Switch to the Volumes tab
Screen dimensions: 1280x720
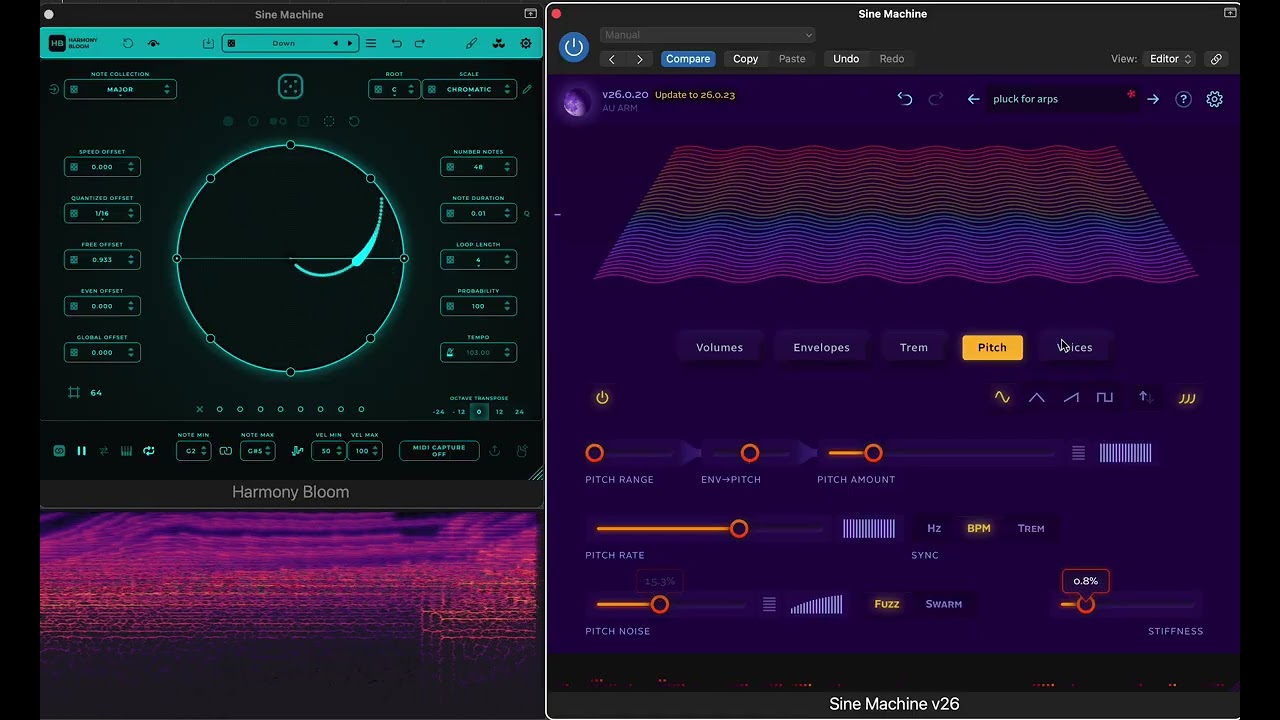pos(720,347)
